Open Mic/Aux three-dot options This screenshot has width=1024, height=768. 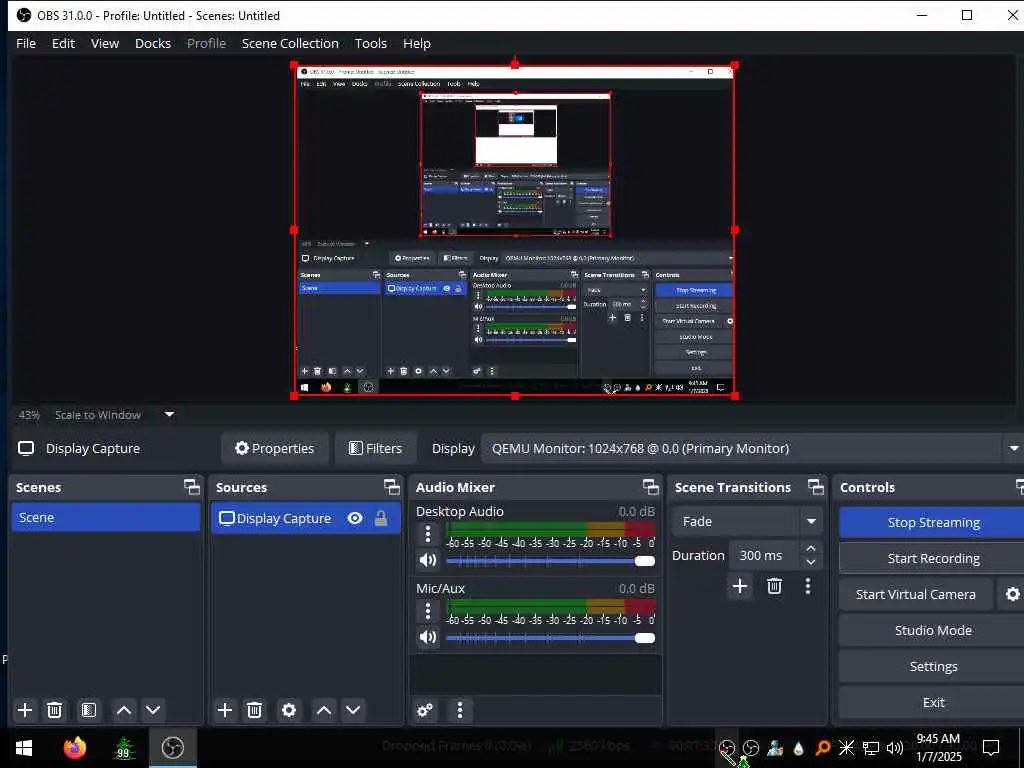coord(428,611)
